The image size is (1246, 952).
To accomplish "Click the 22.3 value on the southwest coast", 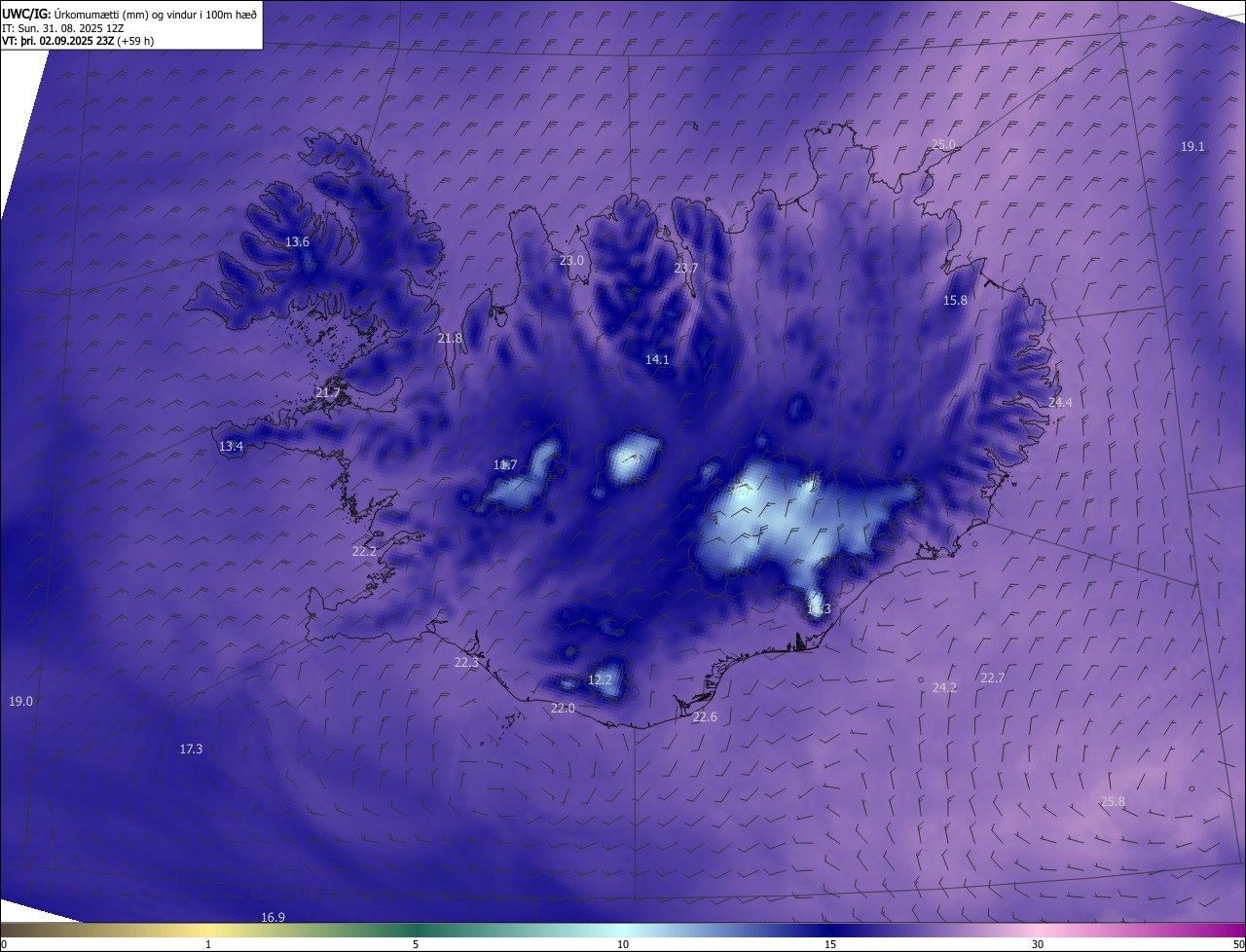I will (x=466, y=663).
